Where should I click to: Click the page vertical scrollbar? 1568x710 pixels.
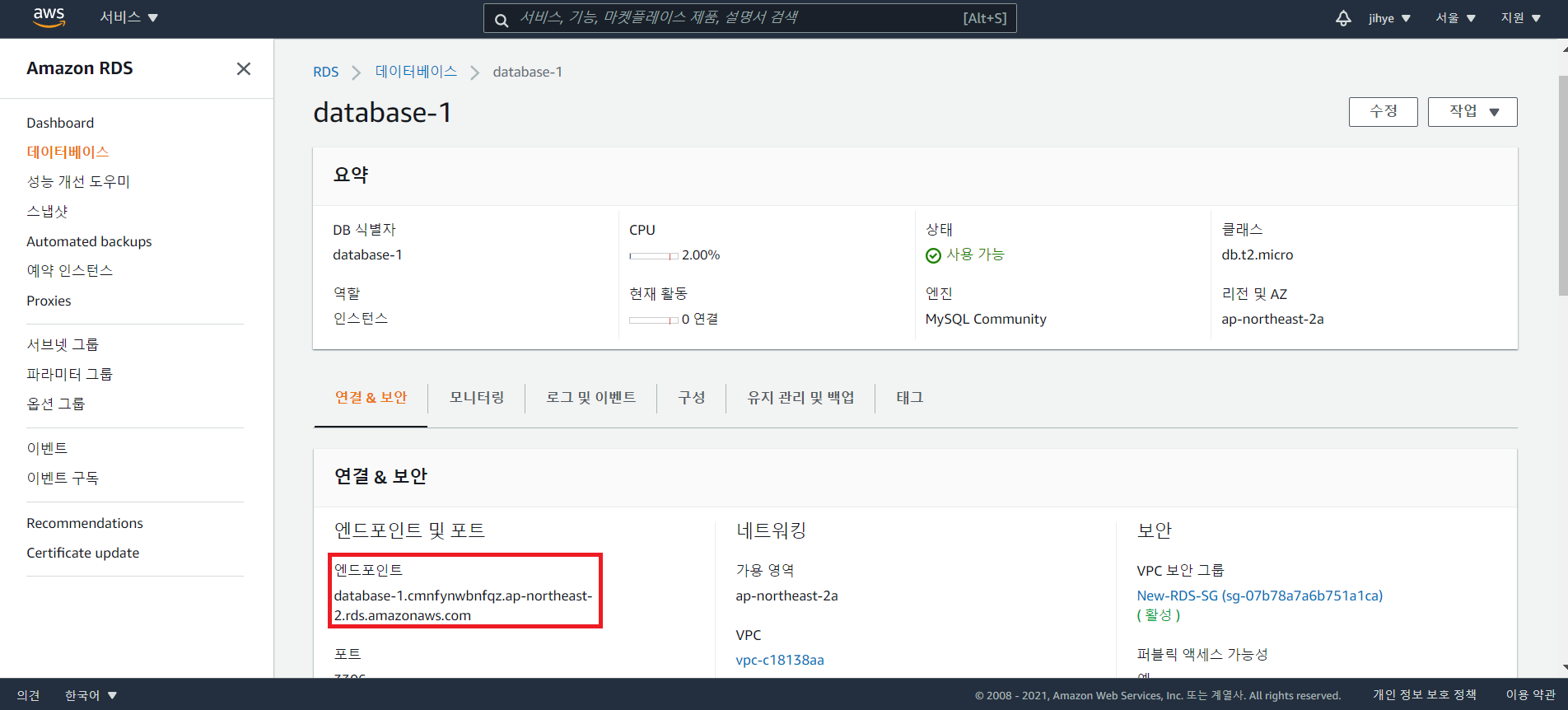[x=1562, y=185]
